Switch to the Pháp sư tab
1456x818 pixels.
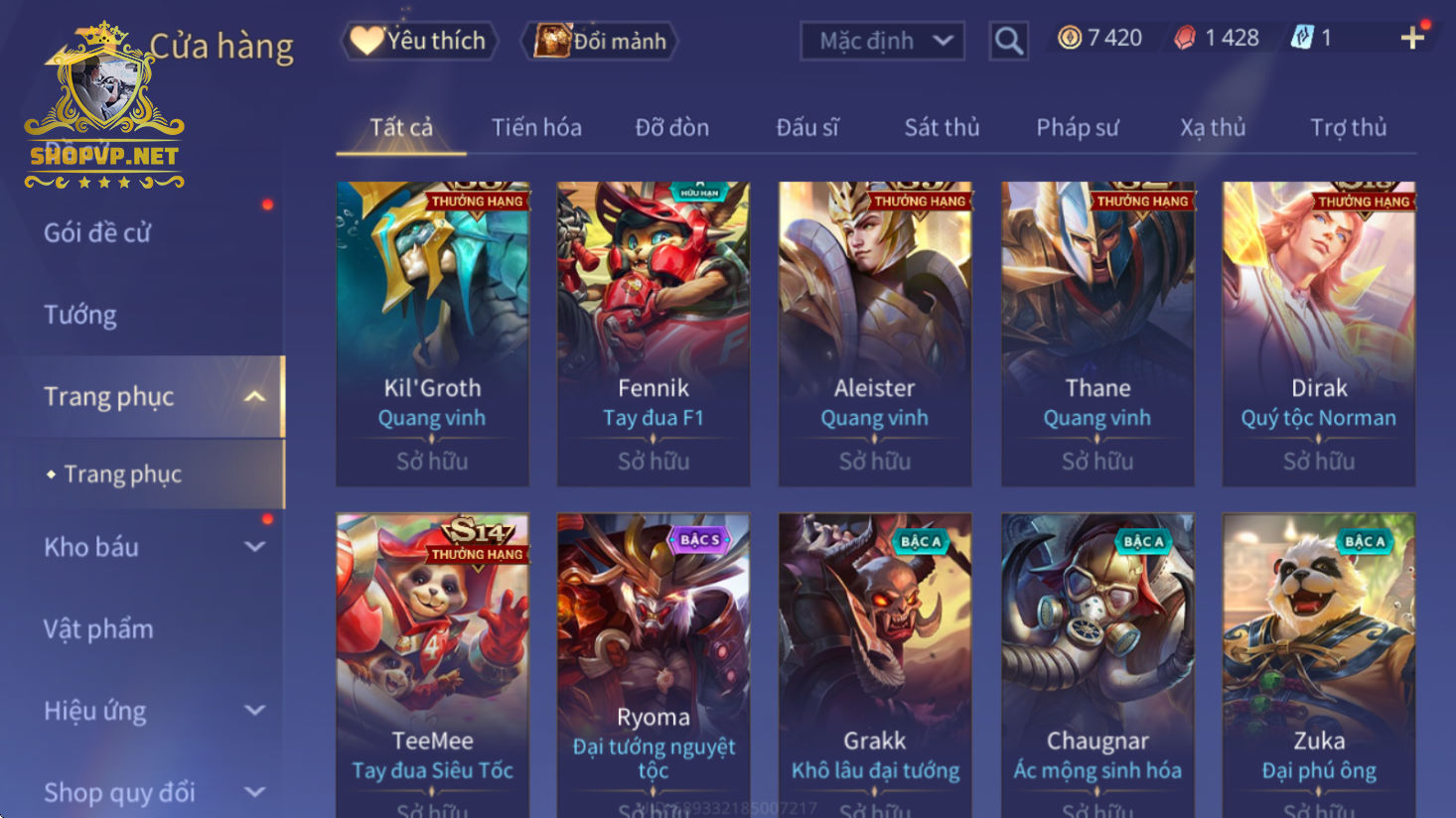tap(1077, 127)
